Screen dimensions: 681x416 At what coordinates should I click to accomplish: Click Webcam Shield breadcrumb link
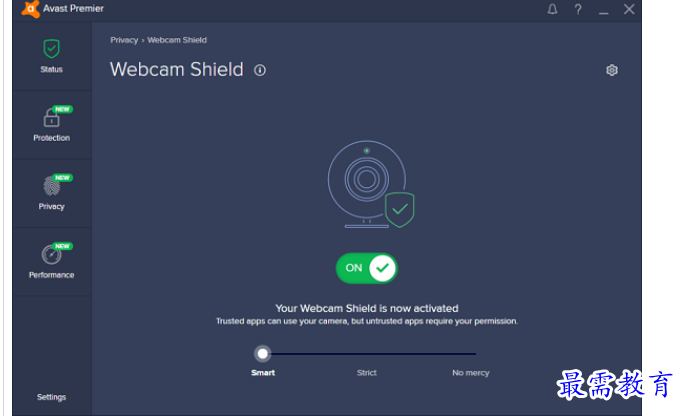(177, 40)
